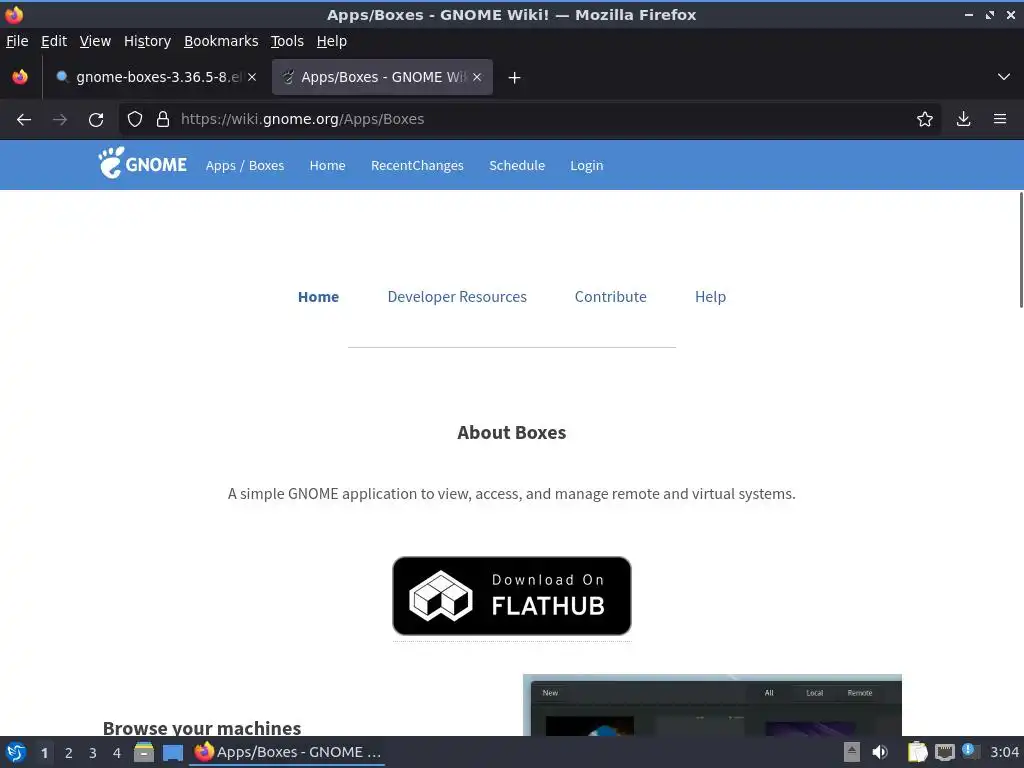This screenshot has width=1024, height=768.
Task: Open the Edit menu
Action: pyautogui.click(x=54, y=41)
